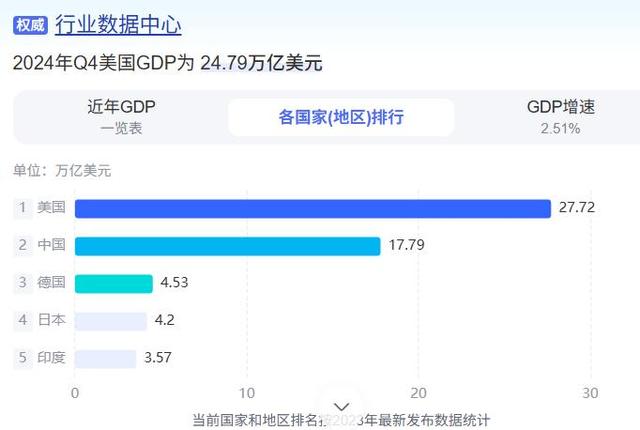Click rank number 2 badge
Image resolution: width=640 pixels, height=430 pixels.
click(23, 245)
